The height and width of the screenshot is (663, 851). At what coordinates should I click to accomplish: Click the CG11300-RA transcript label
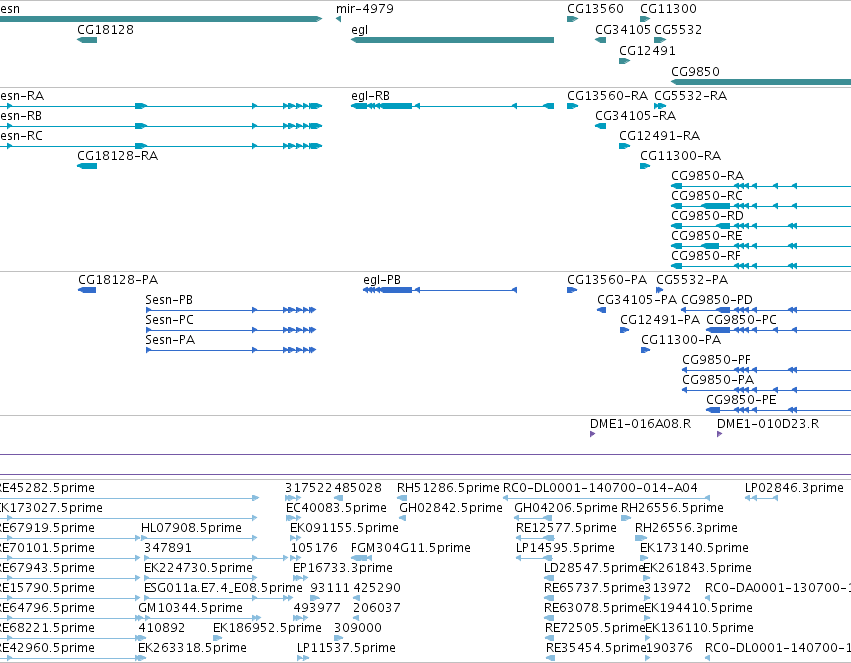(x=681, y=156)
